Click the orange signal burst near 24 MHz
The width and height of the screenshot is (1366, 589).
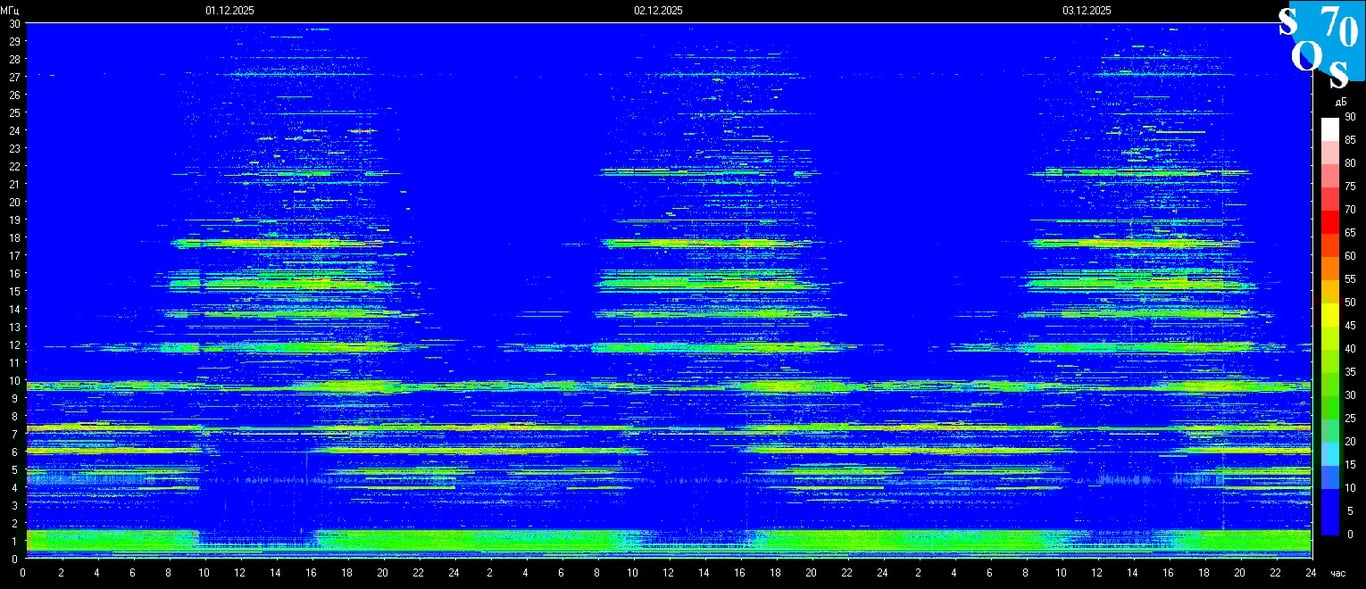point(362,131)
